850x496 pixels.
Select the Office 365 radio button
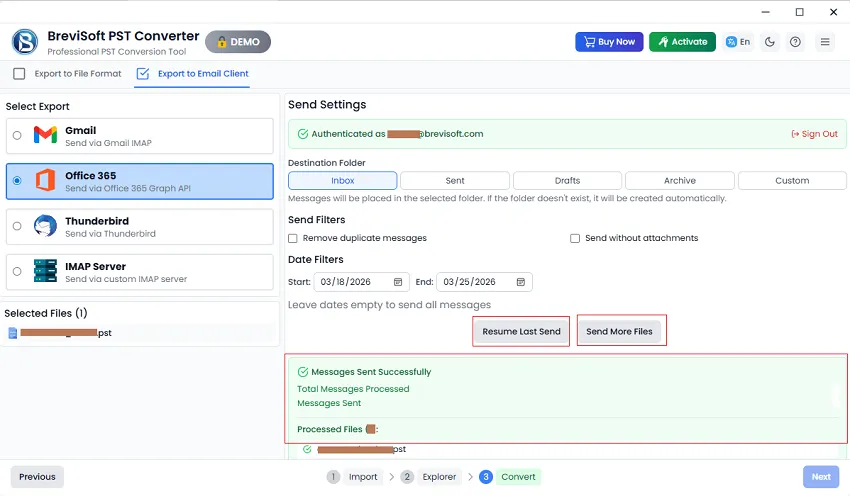point(17,181)
